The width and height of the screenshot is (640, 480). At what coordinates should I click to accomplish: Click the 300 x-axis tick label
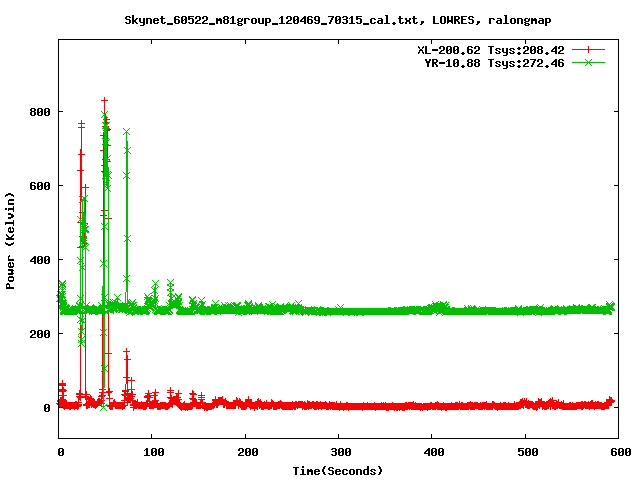pyautogui.click(x=341, y=452)
